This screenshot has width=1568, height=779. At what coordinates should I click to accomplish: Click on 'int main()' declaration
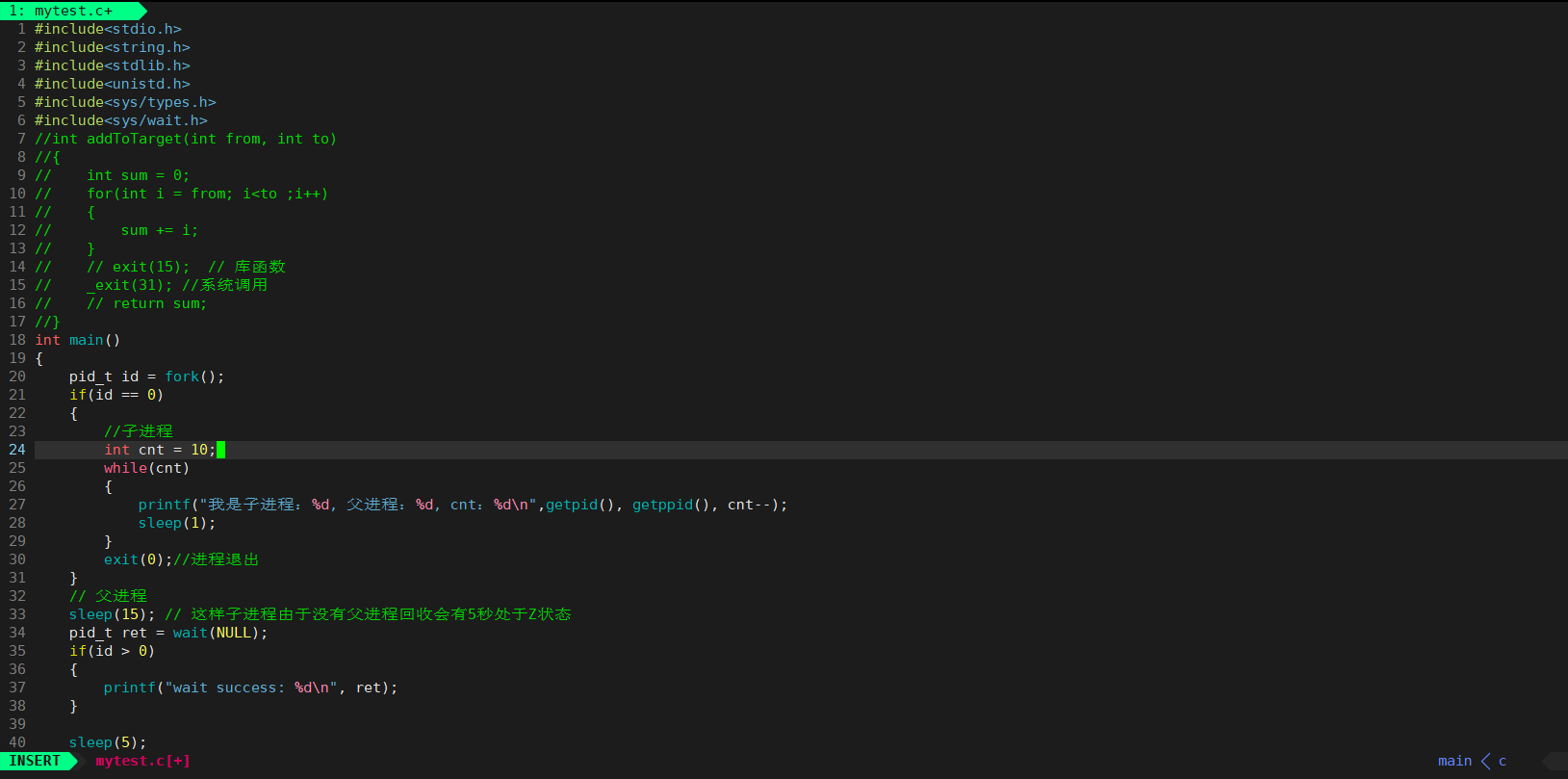[x=78, y=340]
